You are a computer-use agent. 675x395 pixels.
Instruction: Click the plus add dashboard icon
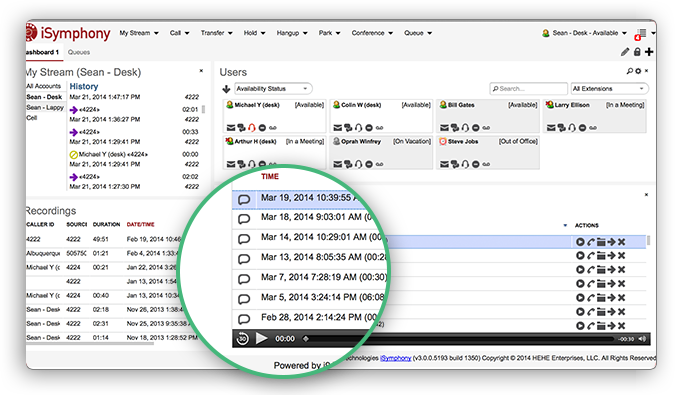point(649,52)
